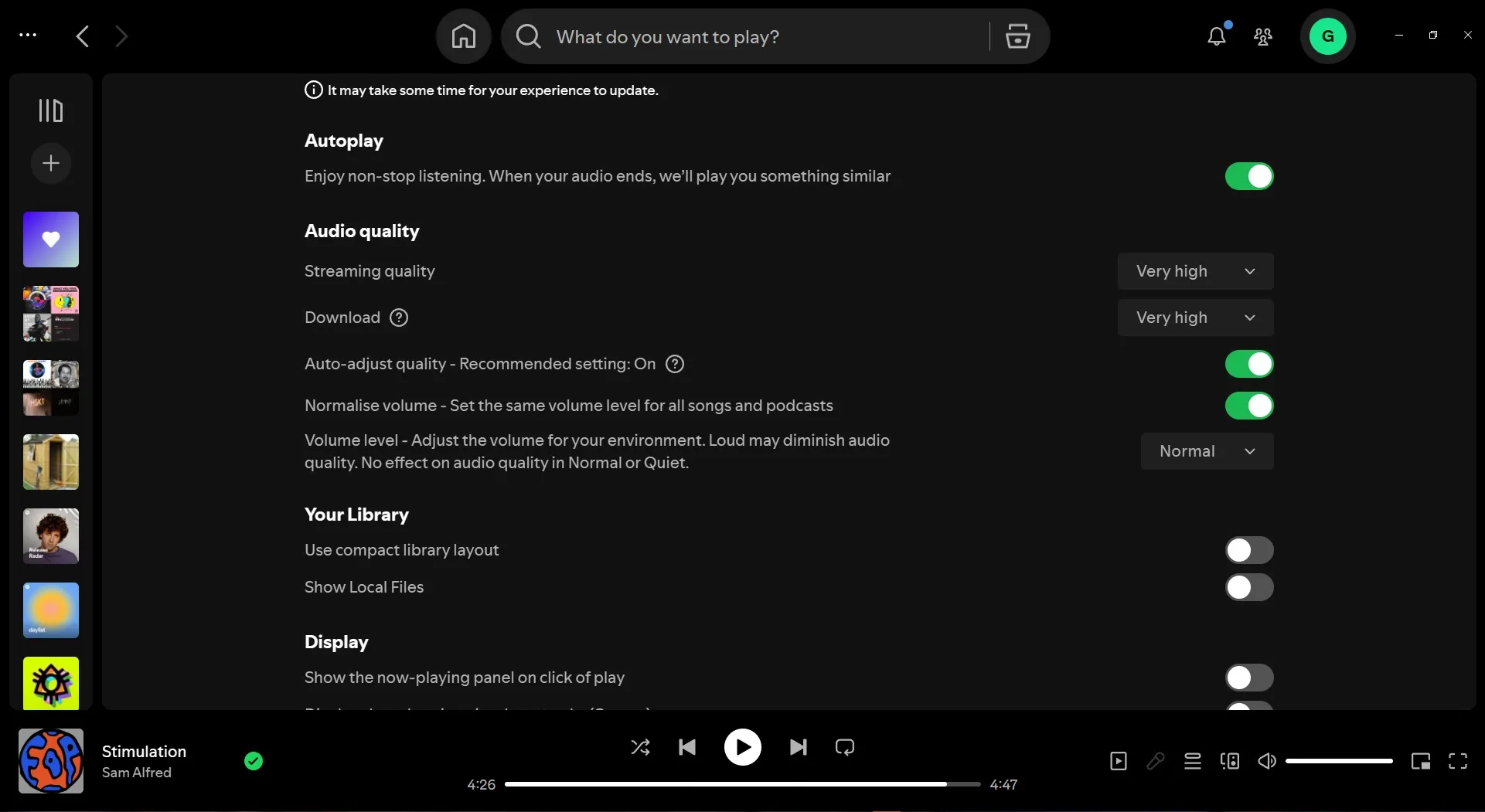Open the Liked Songs thumbnail
Screen dimensions: 1485x812
tap(50, 239)
